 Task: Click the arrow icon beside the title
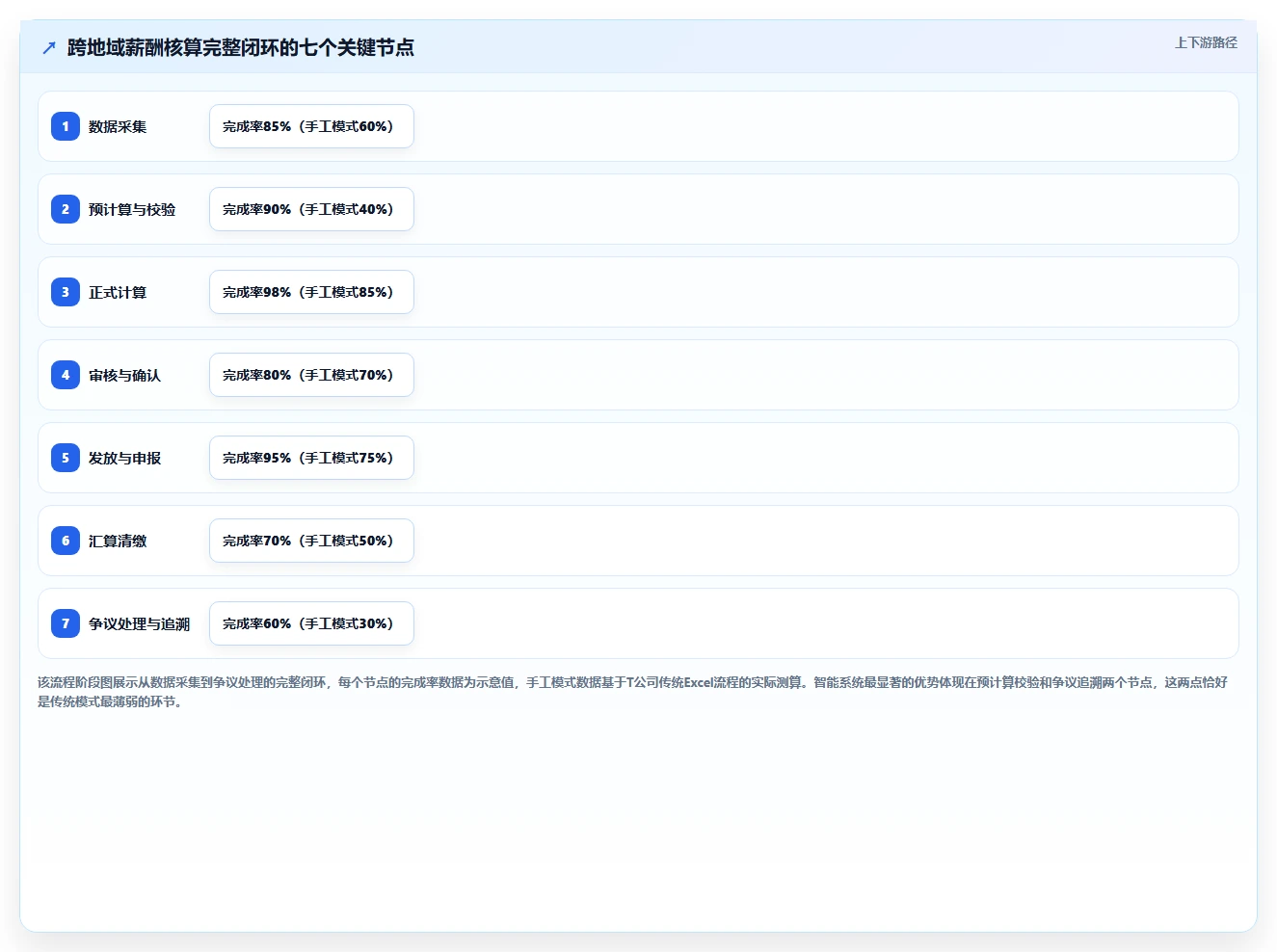click(x=49, y=47)
